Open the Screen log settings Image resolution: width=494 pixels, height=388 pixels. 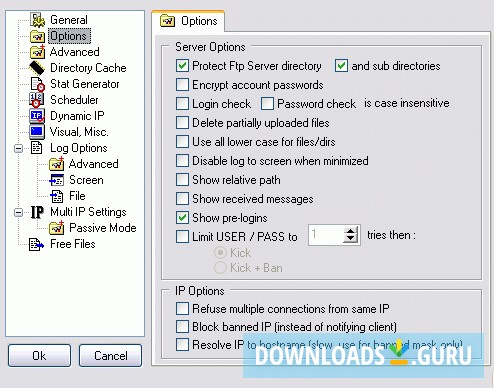86,180
